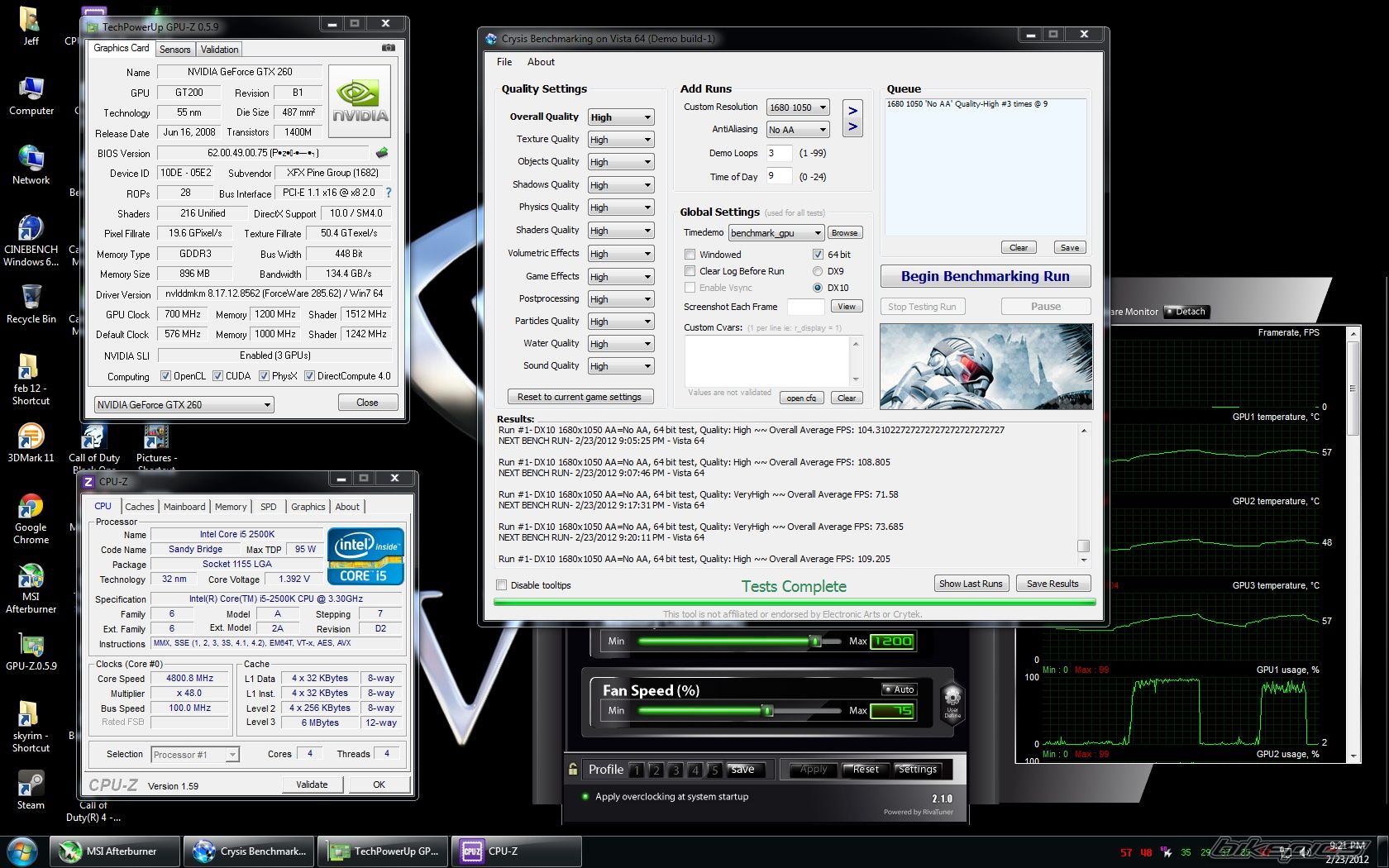Click the Afterburner profile lock icon

tap(573, 770)
